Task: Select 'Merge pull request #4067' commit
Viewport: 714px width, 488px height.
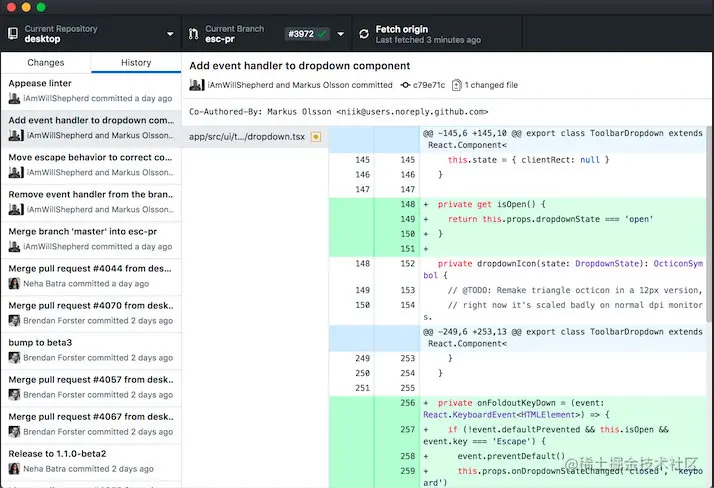Action: pyautogui.click(x=91, y=424)
